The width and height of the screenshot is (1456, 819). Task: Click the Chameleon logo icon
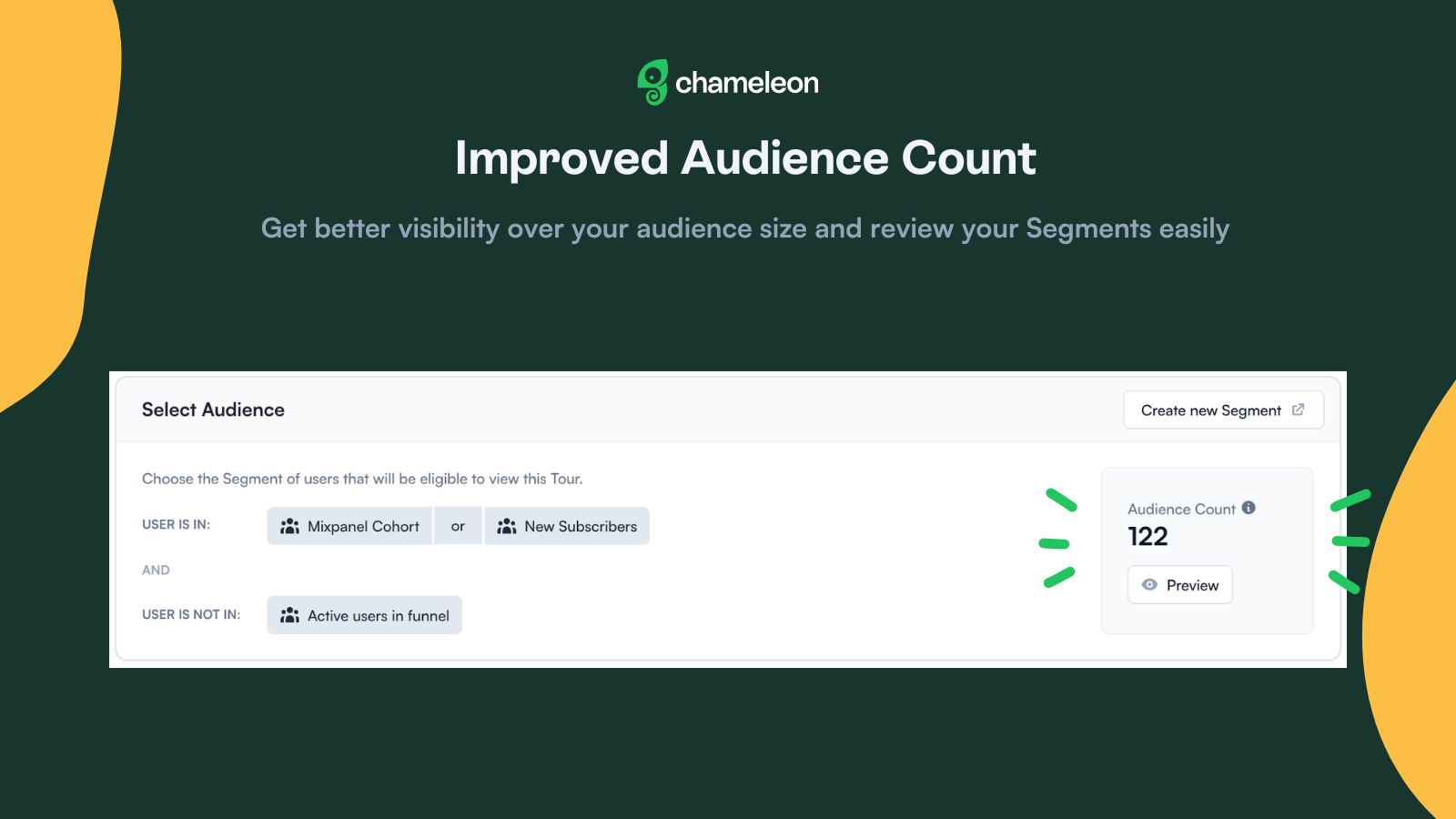click(652, 83)
